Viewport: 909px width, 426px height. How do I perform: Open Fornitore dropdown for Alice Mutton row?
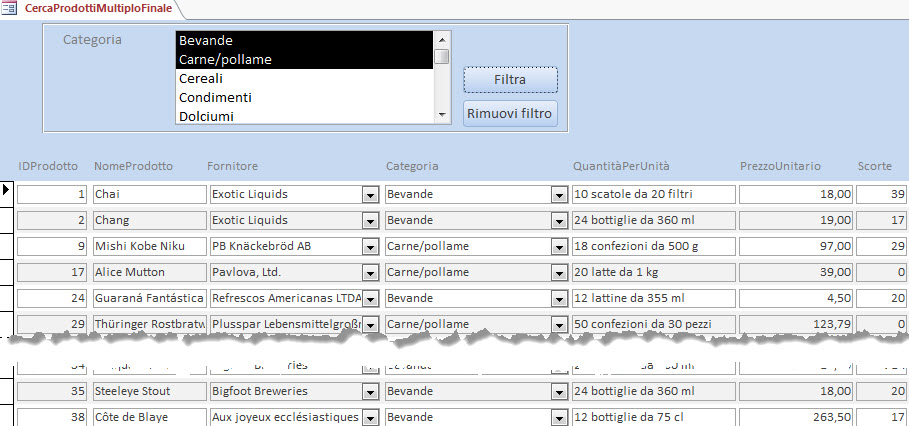click(x=370, y=273)
